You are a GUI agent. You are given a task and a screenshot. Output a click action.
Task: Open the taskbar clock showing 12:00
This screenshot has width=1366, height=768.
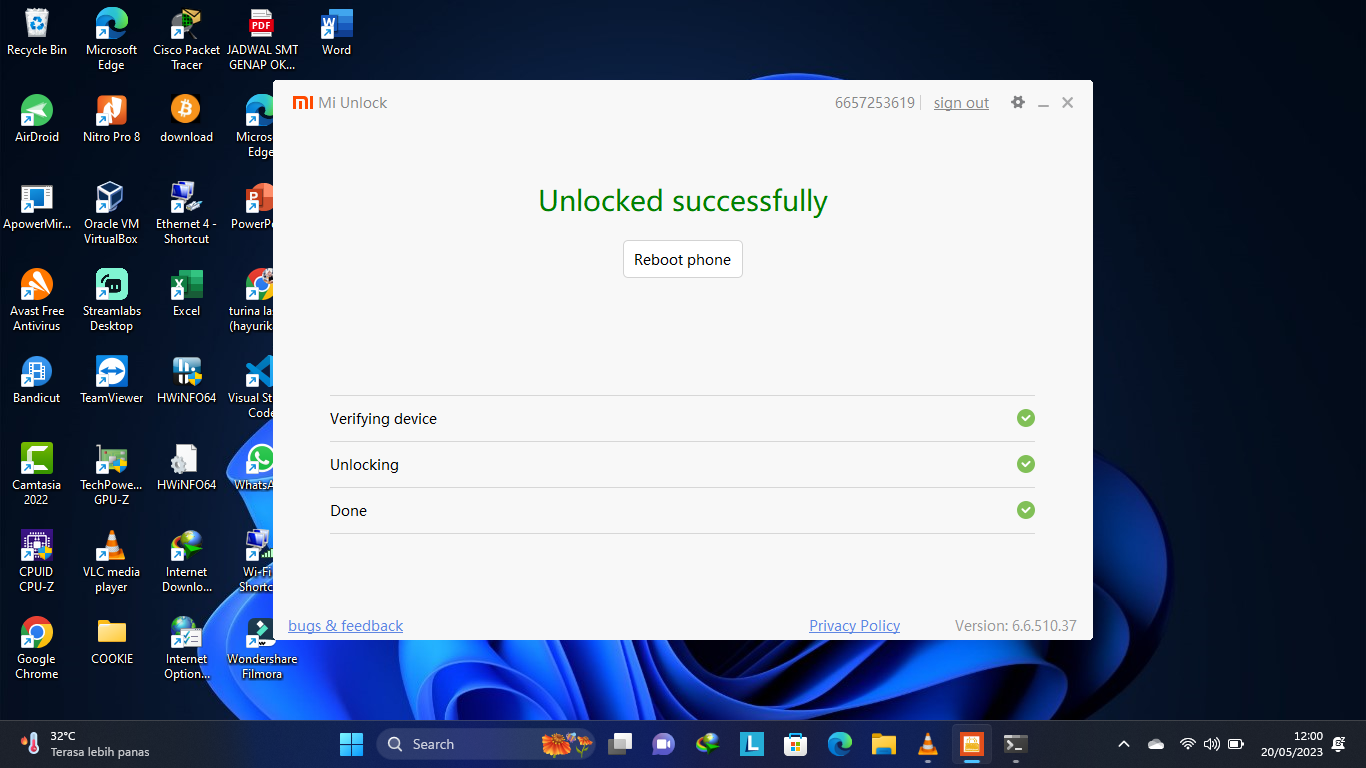(x=1292, y=744)
